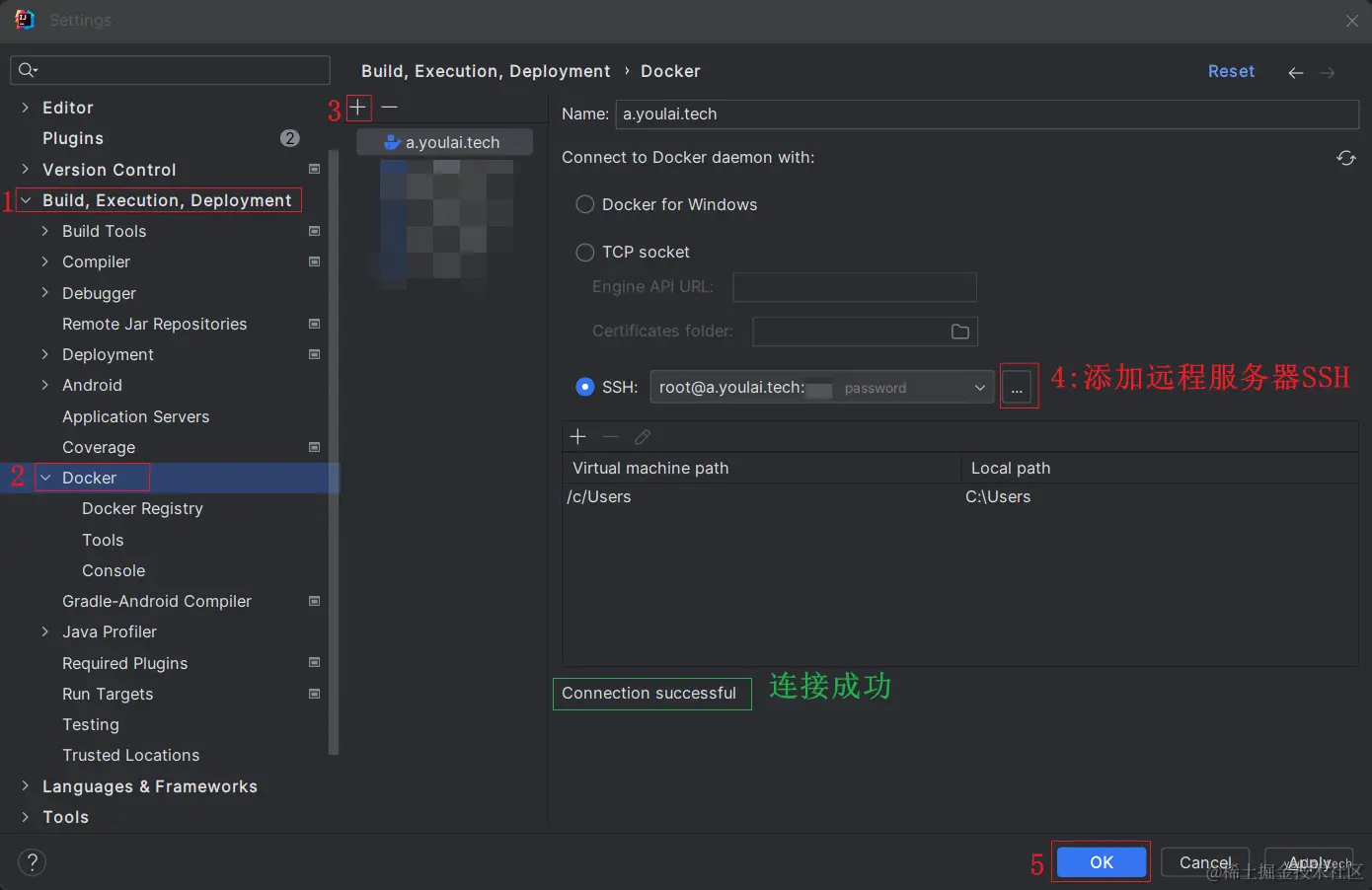Collapse the Build, Execution, Deployment section

tap(26, 200)
